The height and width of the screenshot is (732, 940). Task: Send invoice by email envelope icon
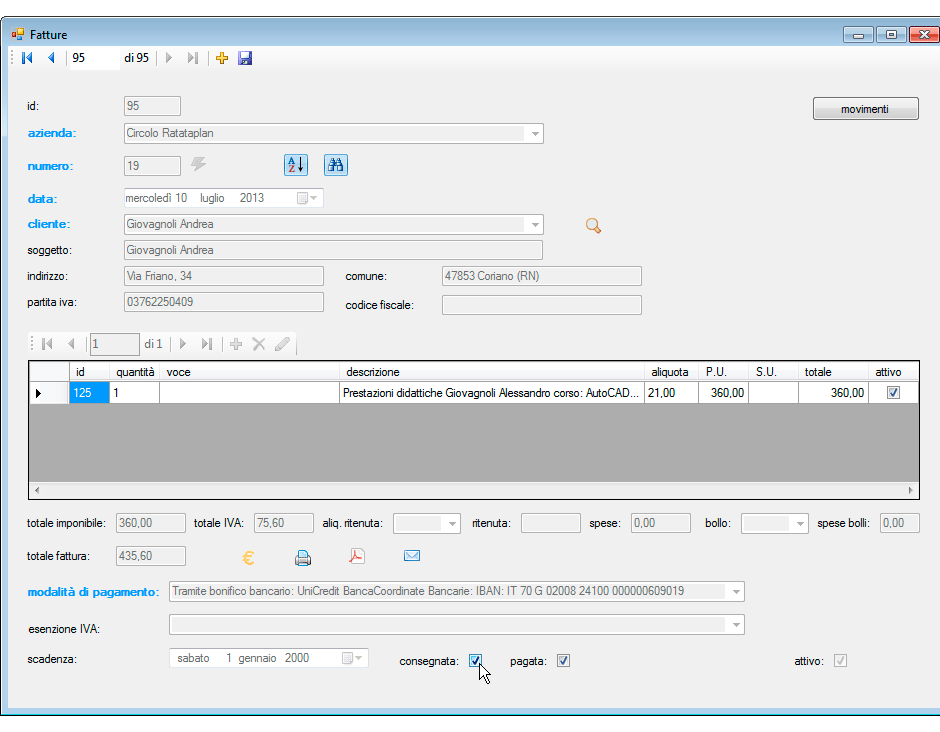412,556
